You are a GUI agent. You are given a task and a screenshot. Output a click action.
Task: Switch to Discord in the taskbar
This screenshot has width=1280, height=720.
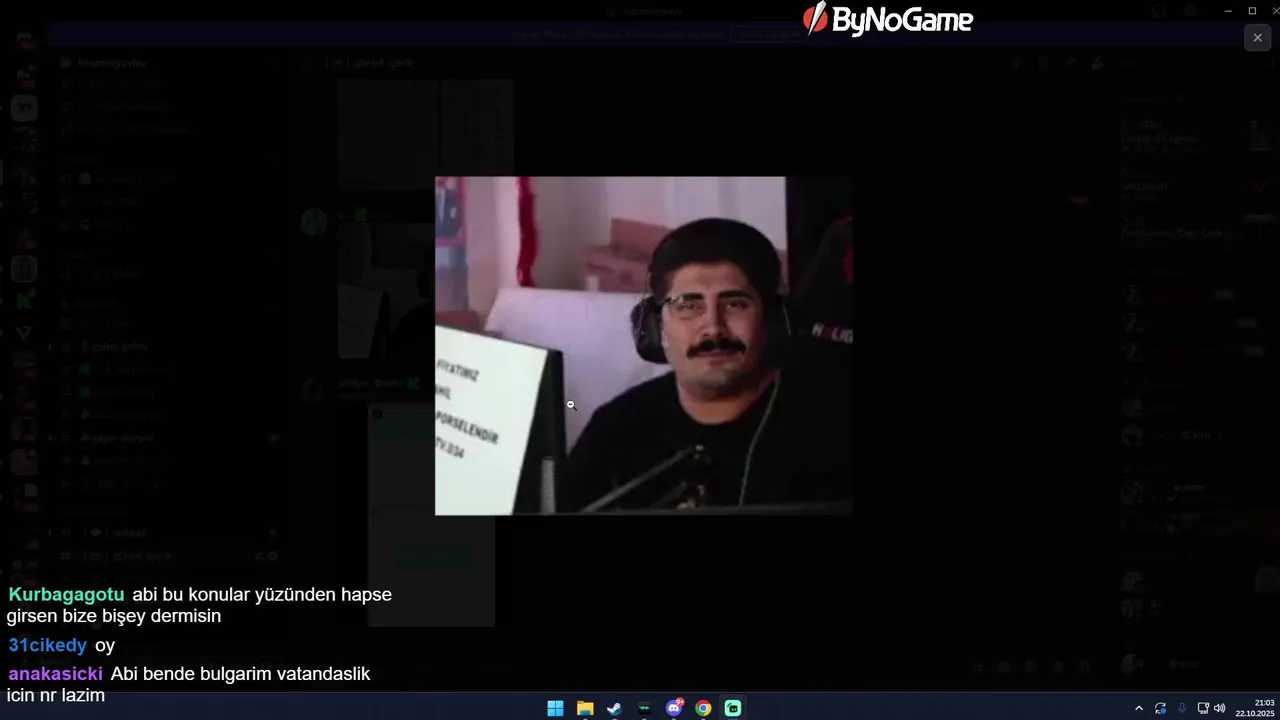click(674, 708)
